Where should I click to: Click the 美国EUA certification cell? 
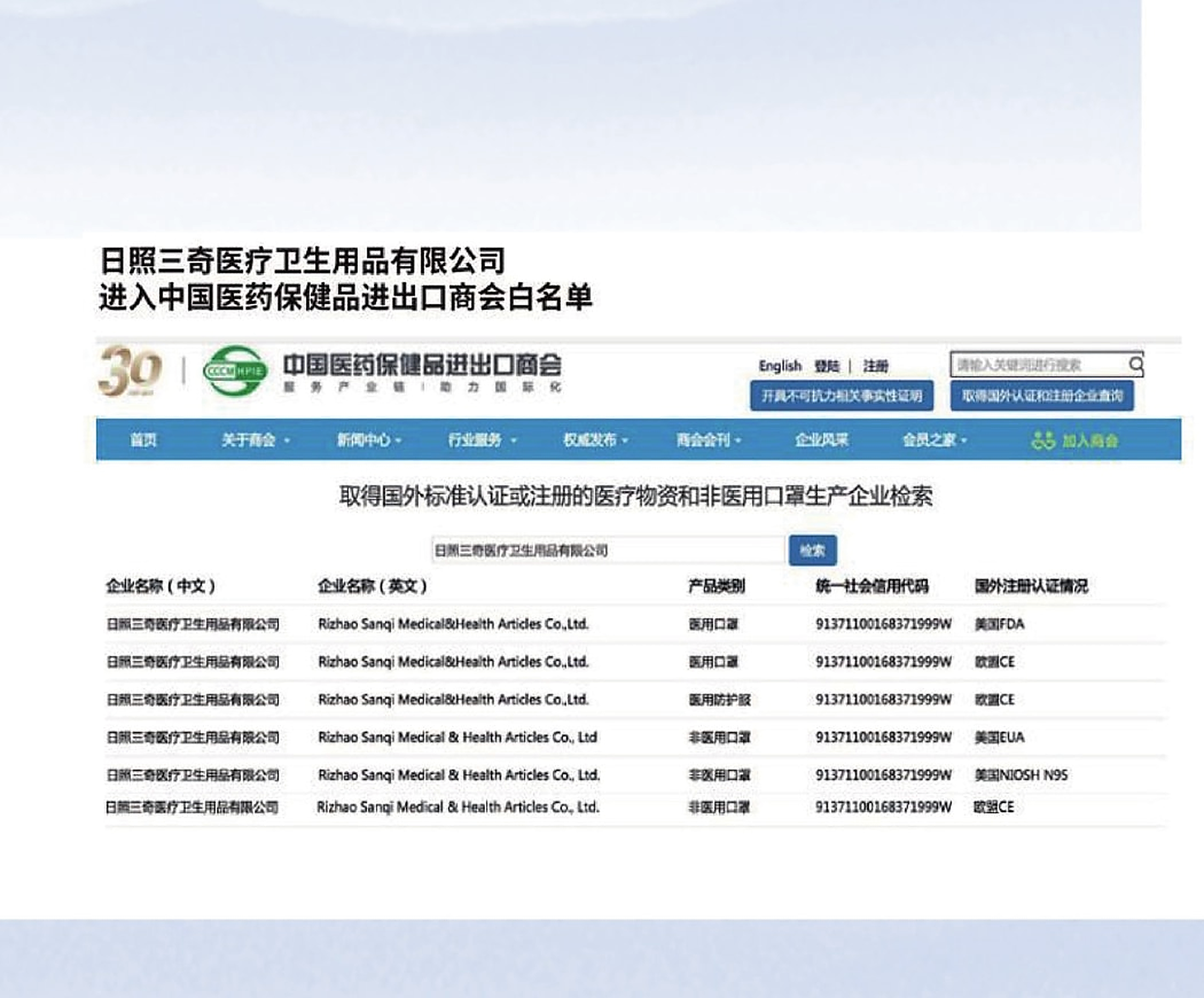point(999,737)
